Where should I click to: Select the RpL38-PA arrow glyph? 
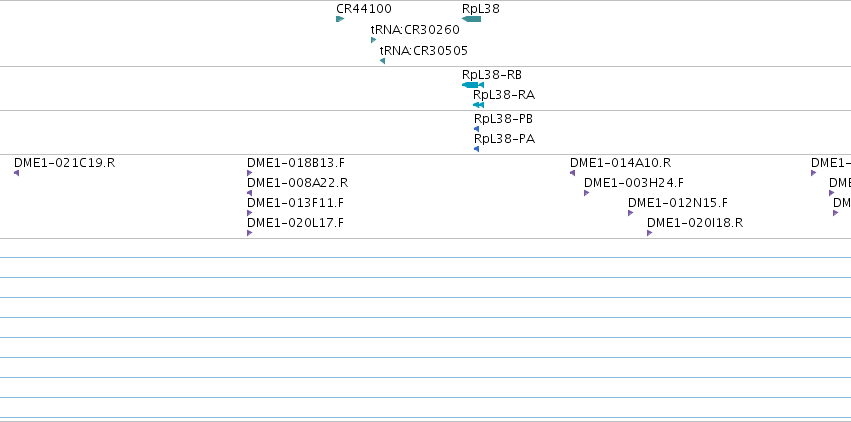point(477,149)
